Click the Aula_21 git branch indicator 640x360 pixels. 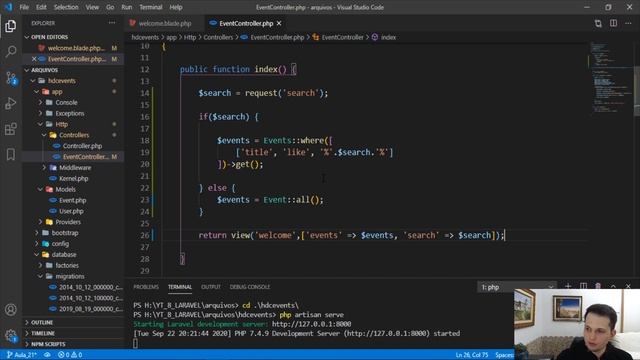point(22,355)
